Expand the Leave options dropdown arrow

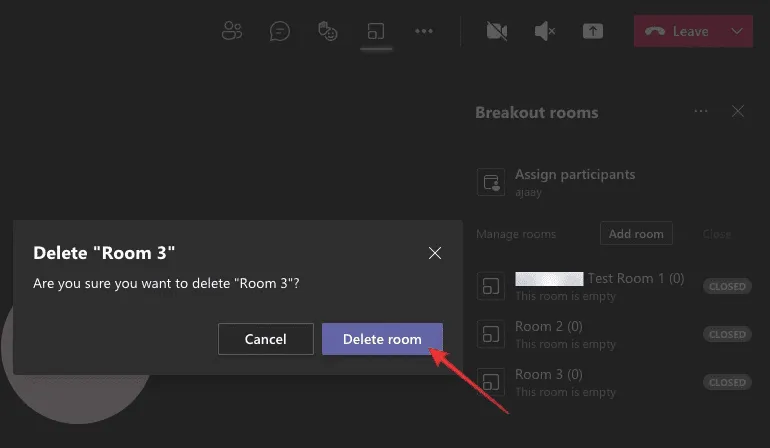point(737,31)
